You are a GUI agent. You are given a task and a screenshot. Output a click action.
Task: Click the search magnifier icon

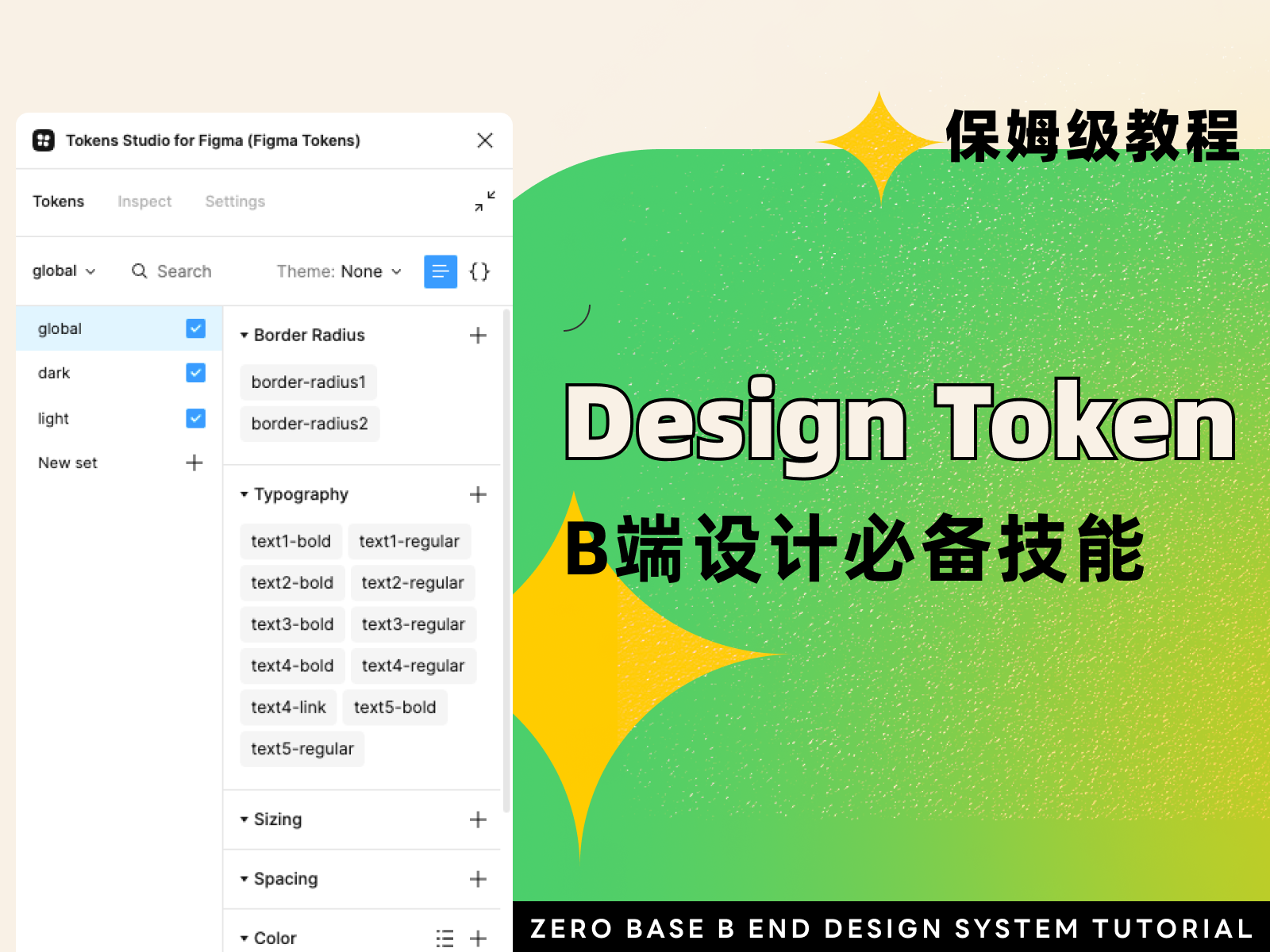[140, 271]
